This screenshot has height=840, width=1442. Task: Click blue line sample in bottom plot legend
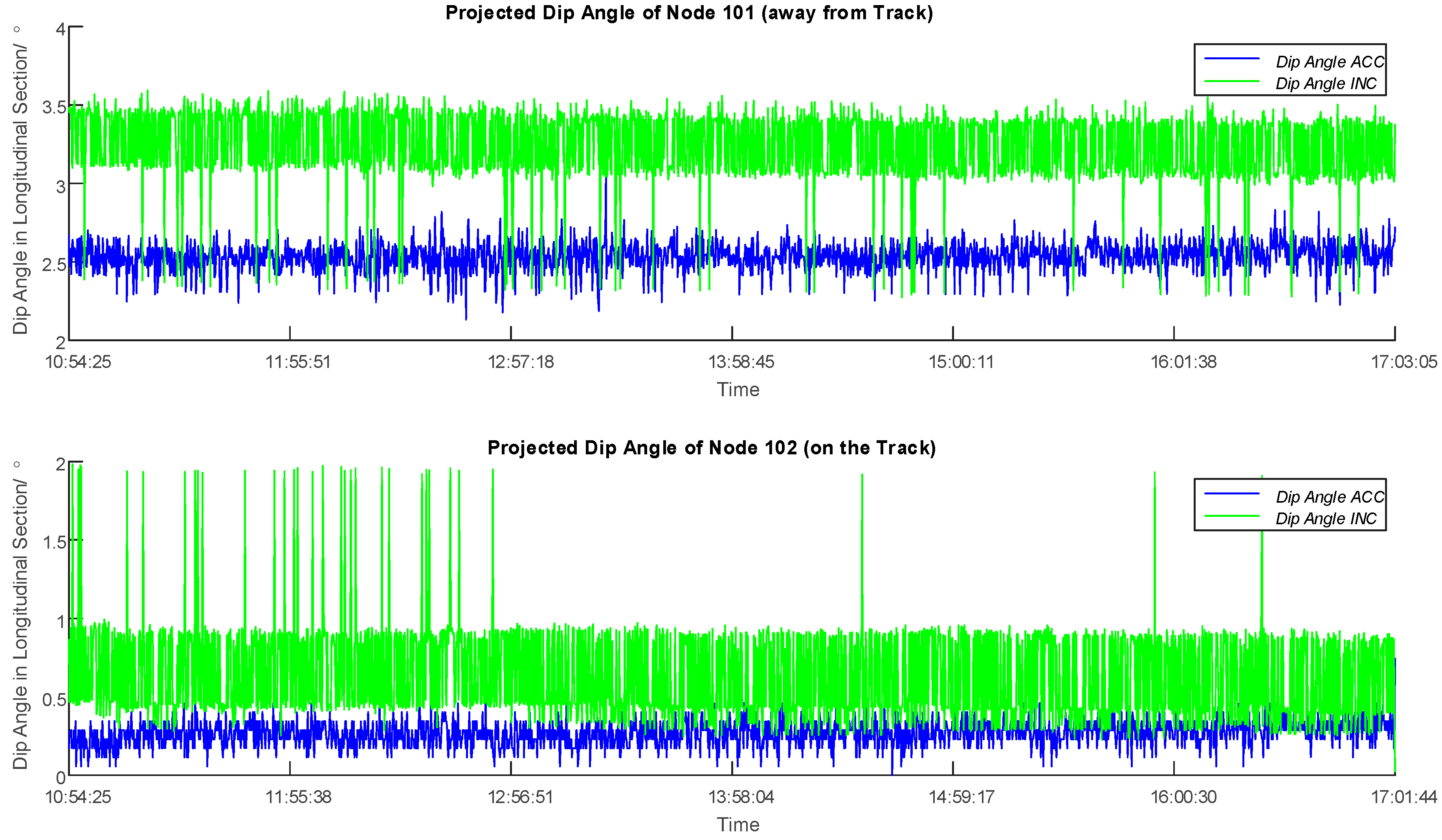coord(1232,494)
